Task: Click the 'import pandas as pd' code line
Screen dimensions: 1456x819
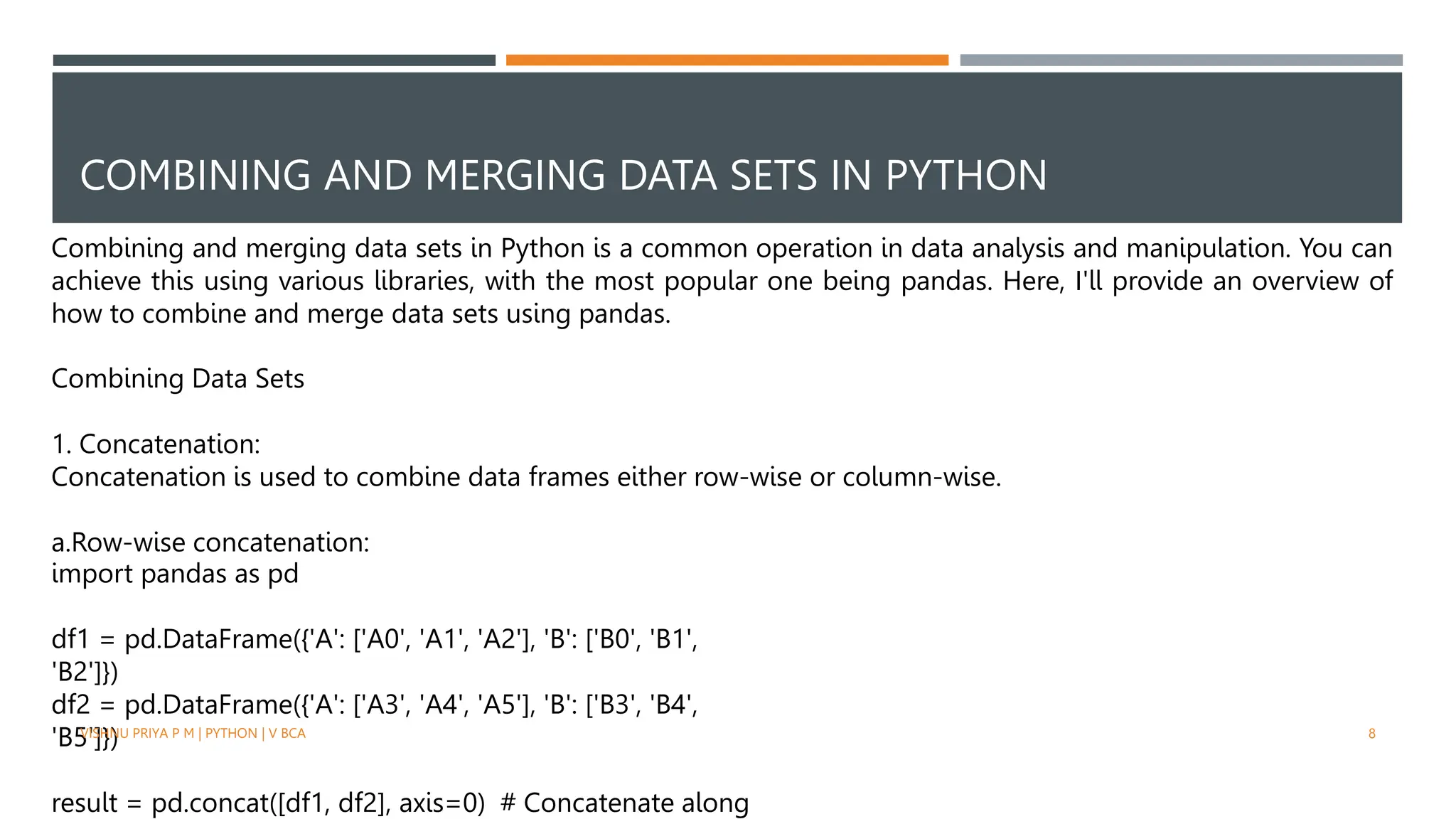Action: click(175, 574)
